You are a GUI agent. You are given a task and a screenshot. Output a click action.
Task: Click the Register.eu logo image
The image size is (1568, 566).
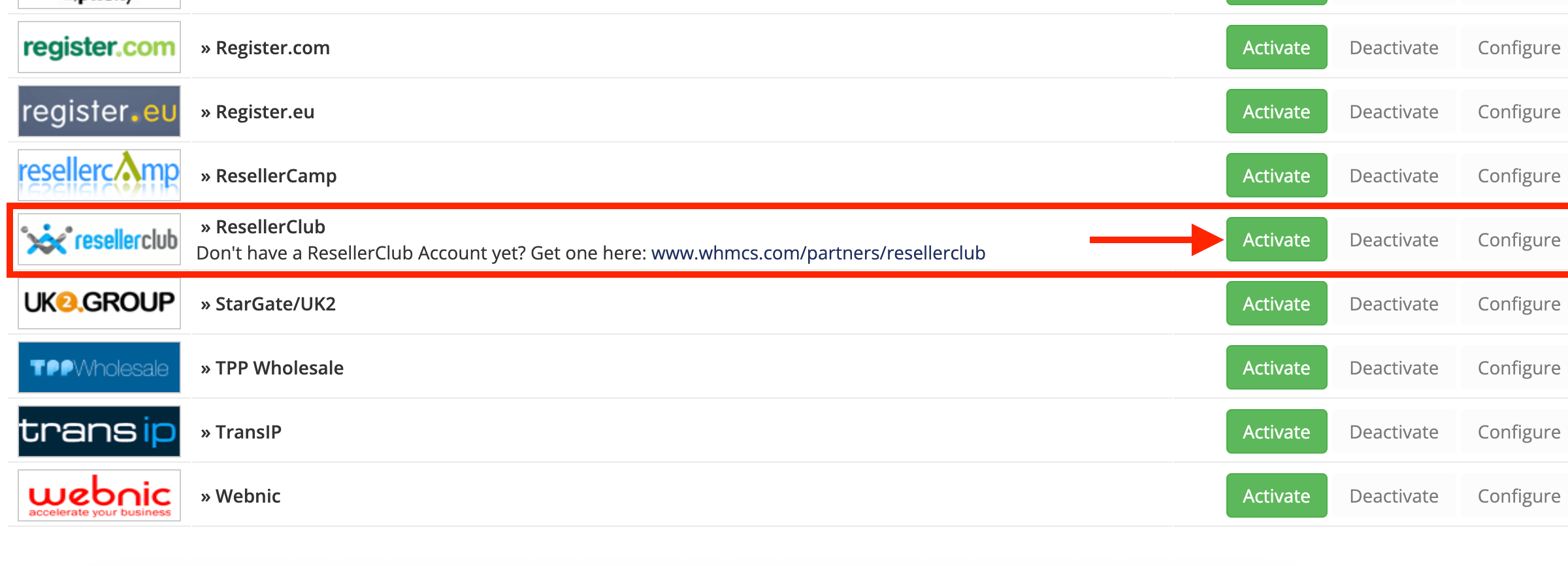(x=99, y=111)
